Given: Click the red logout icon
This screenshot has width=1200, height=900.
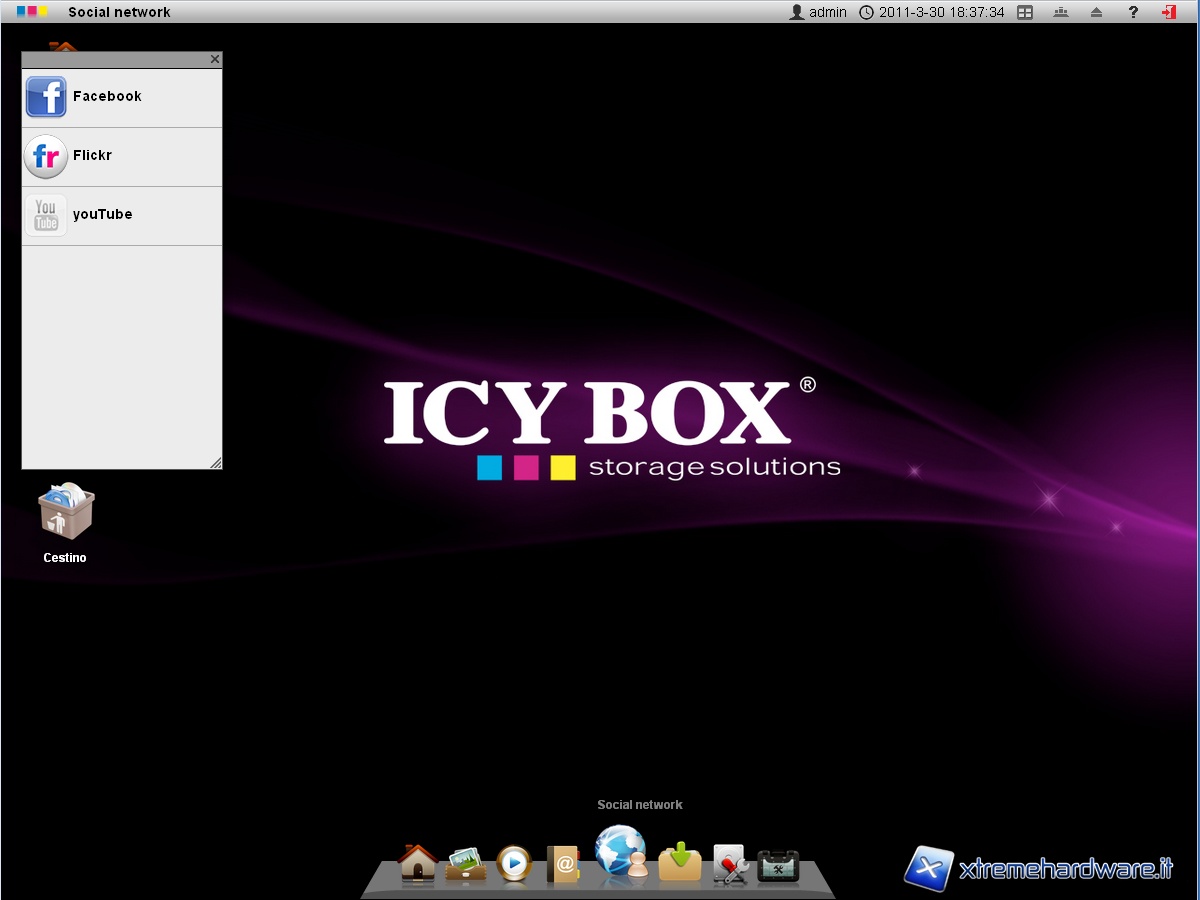Looking at the screenshot, I should click(x=1168, y=12).
